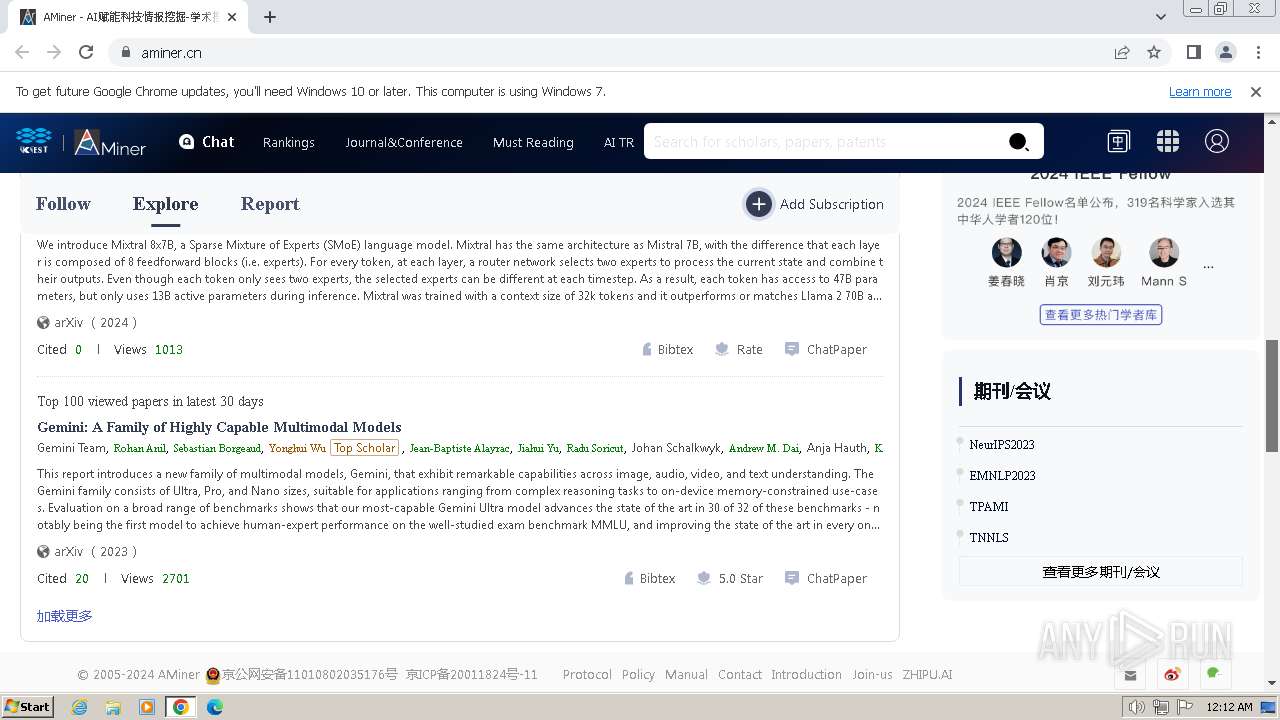The image size is (1280, 720).
Task: Bookmark this page with star icon
Action: click(1154, 52)
